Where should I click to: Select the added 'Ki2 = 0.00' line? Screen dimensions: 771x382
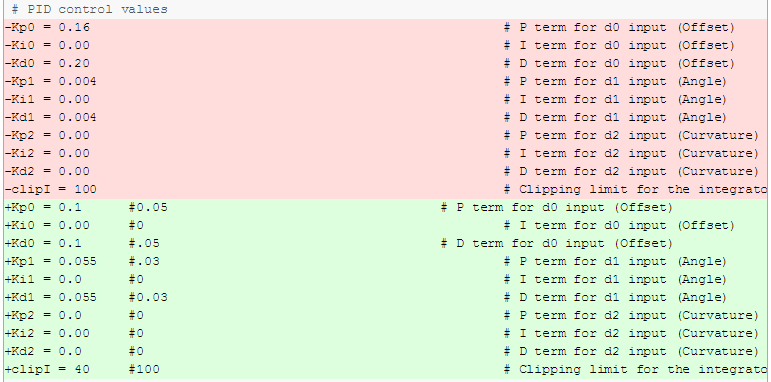(x=386, y=333)
